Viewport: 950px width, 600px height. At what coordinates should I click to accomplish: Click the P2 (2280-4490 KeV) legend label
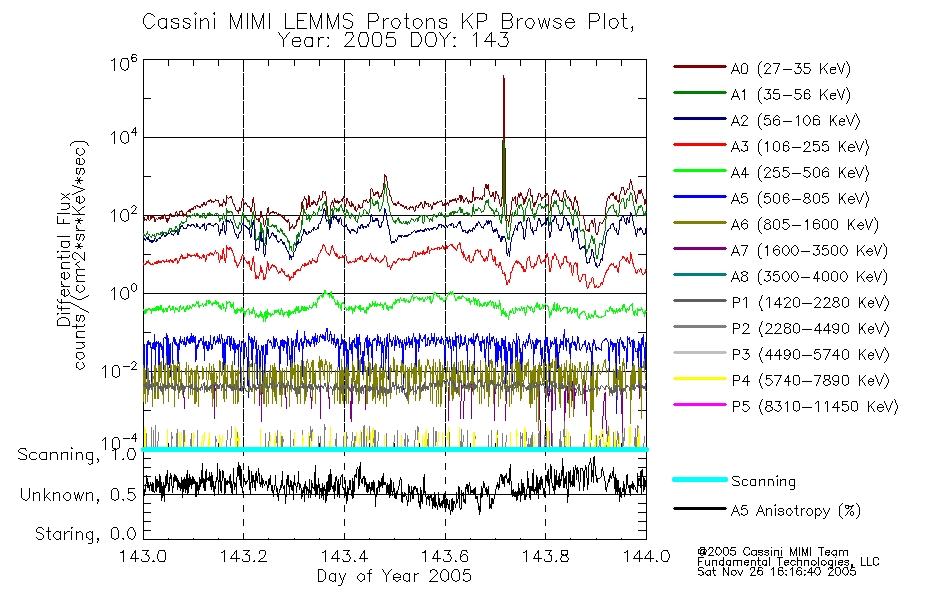[x=810, y=329]
